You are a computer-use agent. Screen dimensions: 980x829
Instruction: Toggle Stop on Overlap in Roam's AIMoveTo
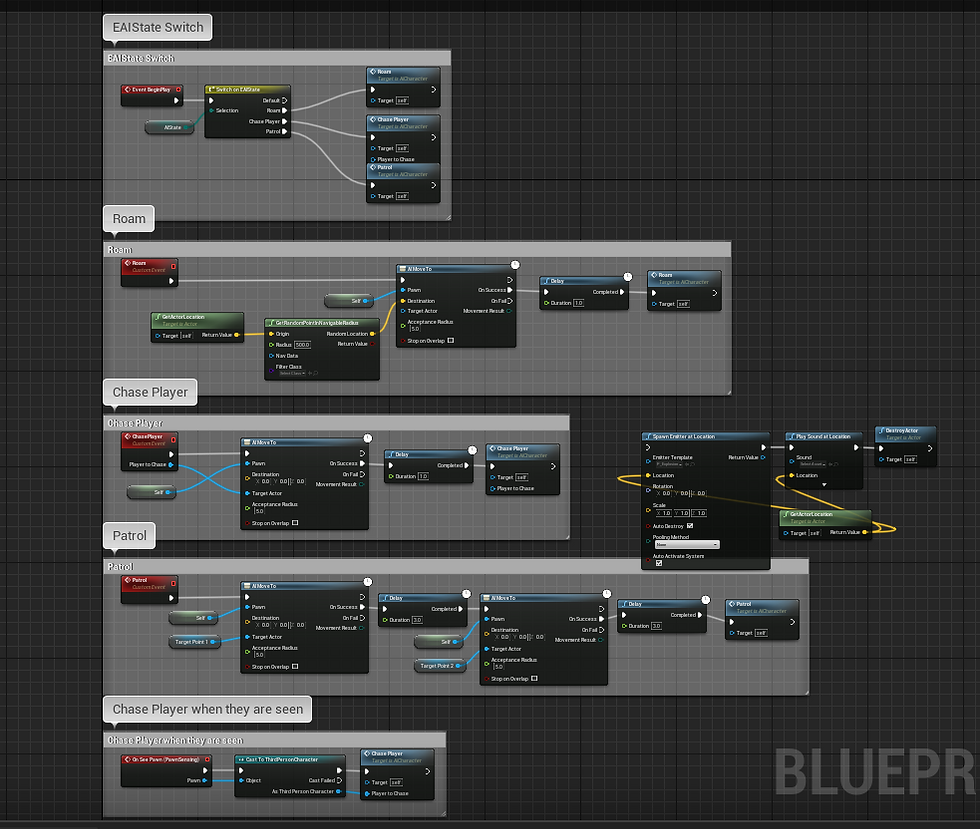pos(451,341)
